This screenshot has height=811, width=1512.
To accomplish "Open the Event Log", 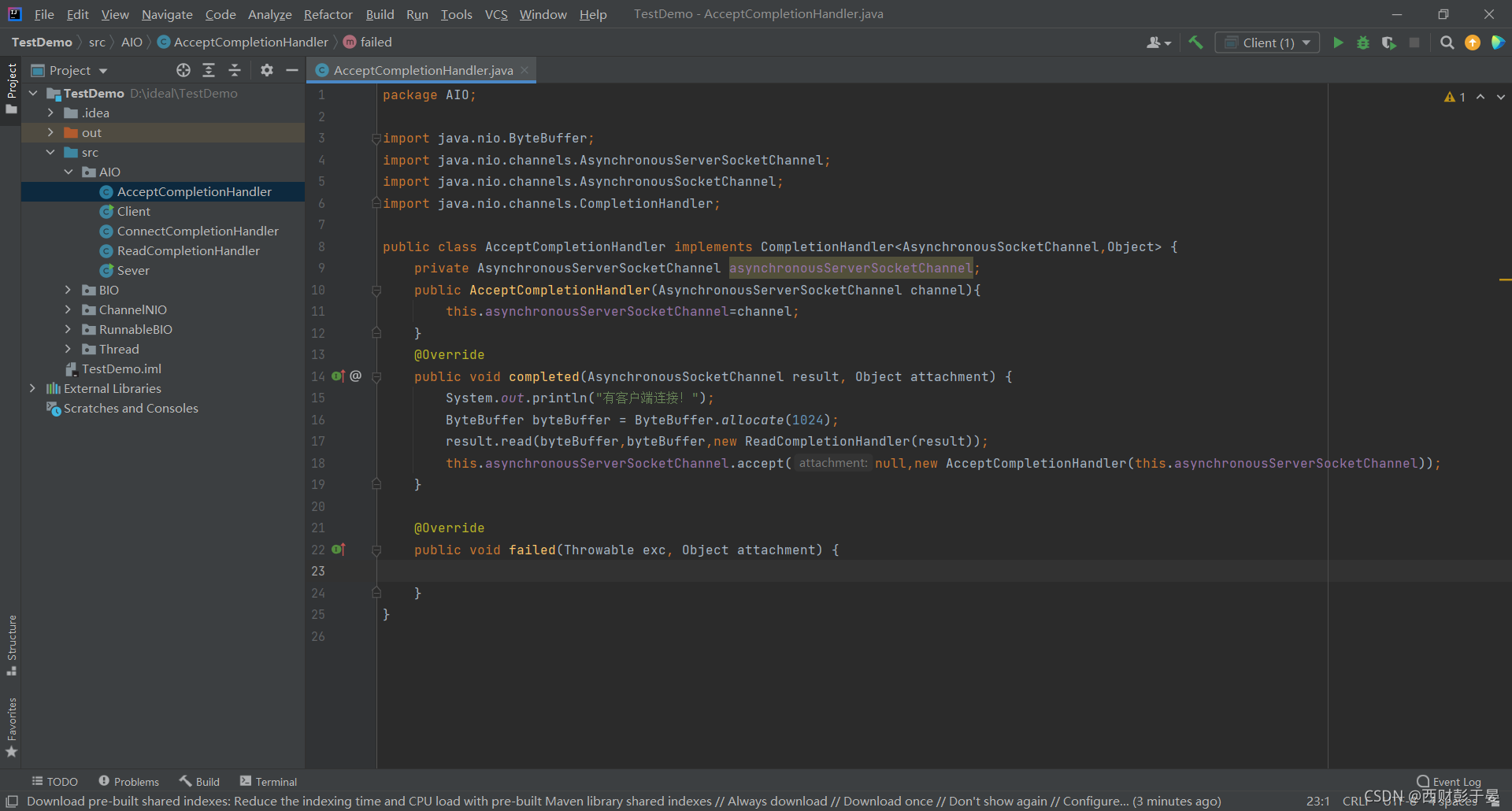I will coord(1449,781).
